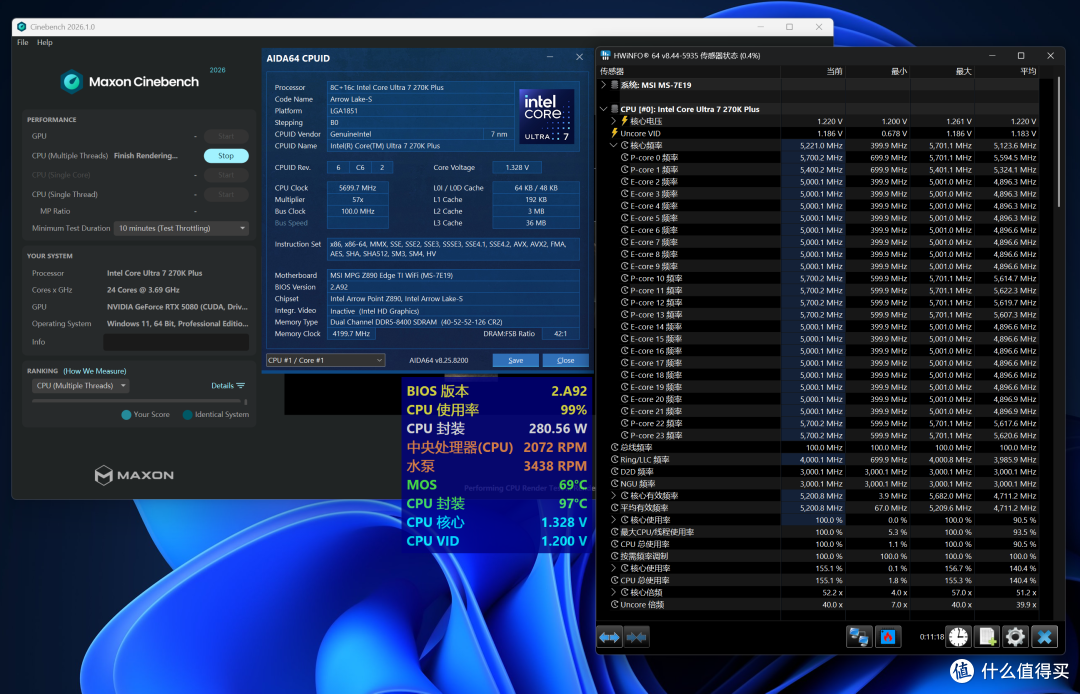Click the lightning icon beside Uncore VID
The height and width of the screenshot is (694, 1080).
click(614, 133)
